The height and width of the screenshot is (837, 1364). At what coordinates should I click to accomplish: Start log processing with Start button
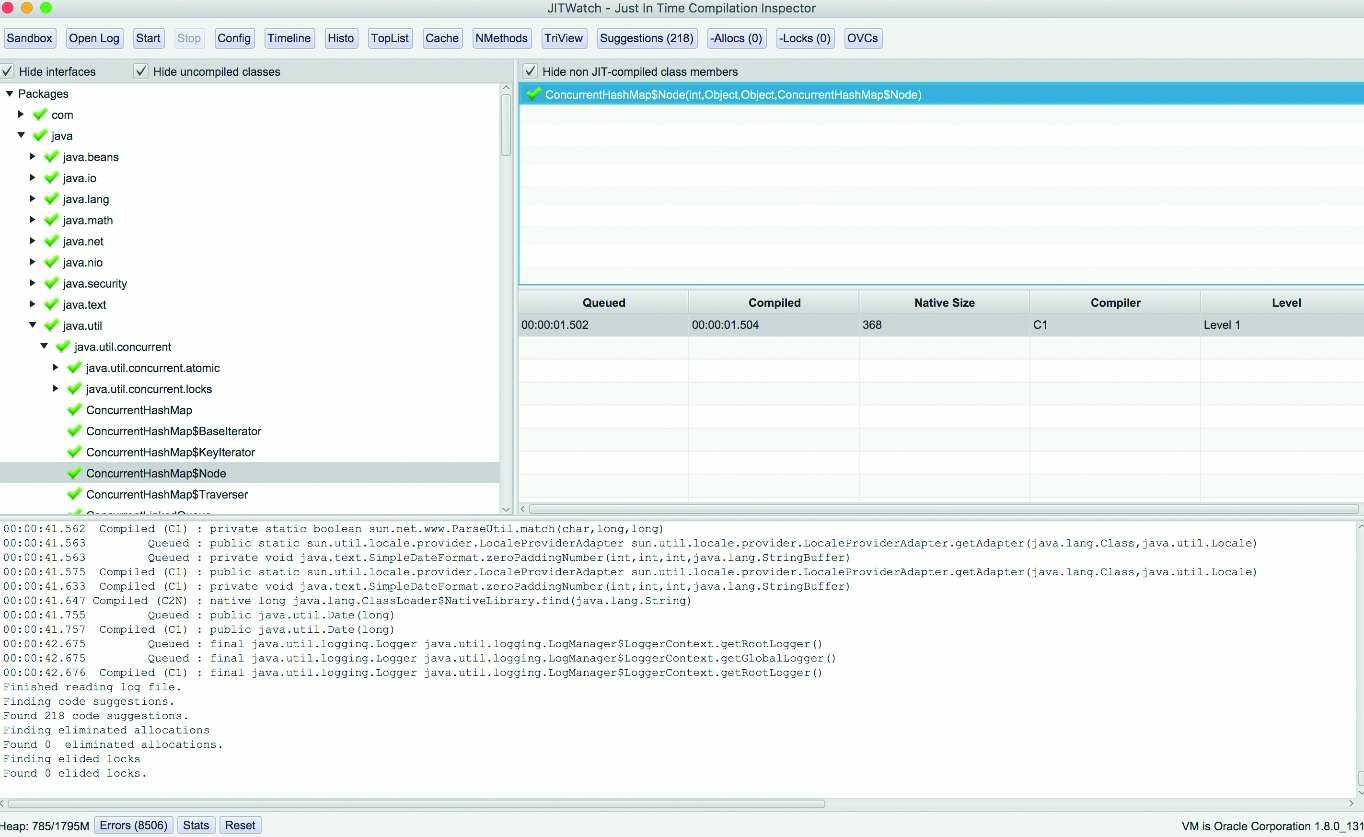point(148,38)
